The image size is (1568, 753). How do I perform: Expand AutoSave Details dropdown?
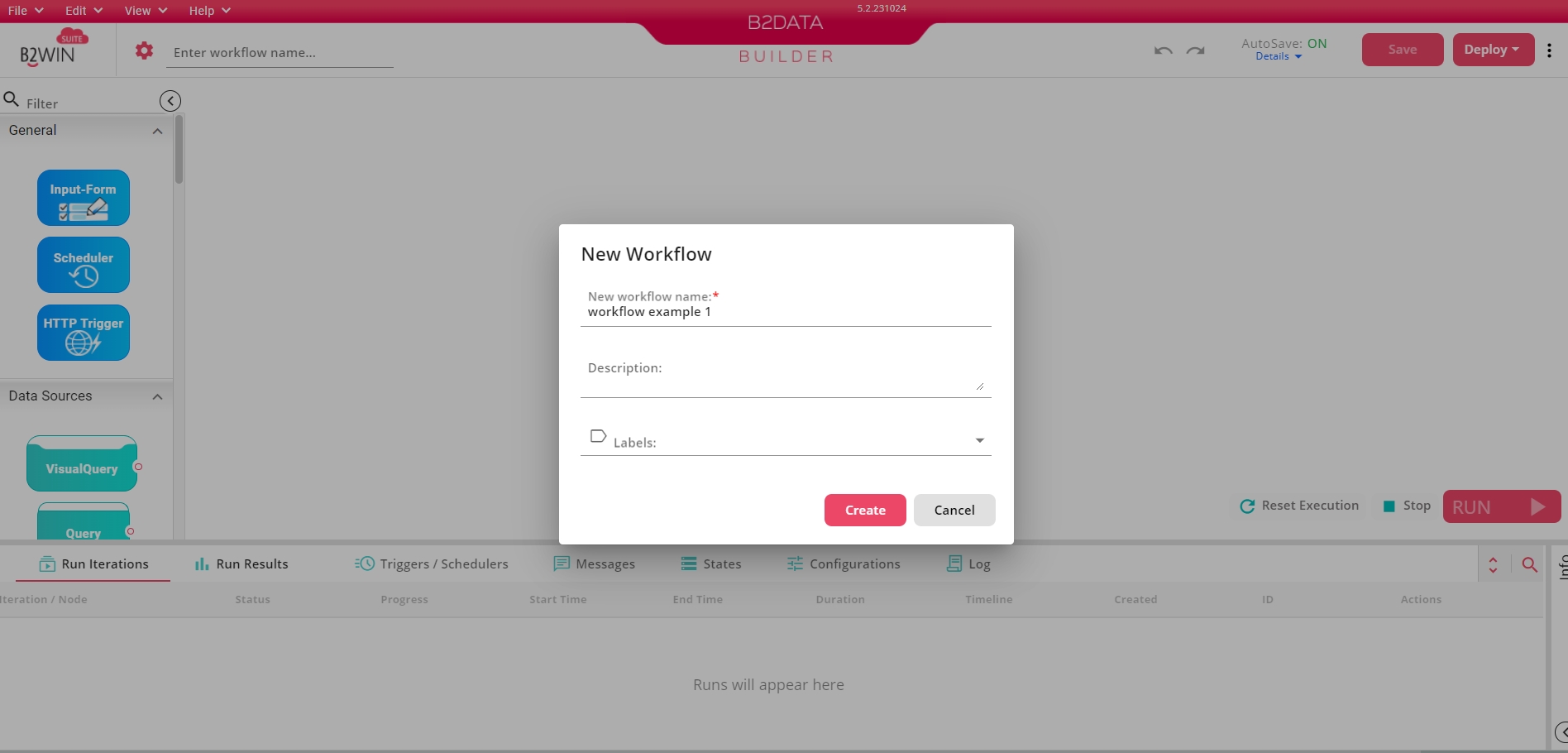(x=1279, y=56)
